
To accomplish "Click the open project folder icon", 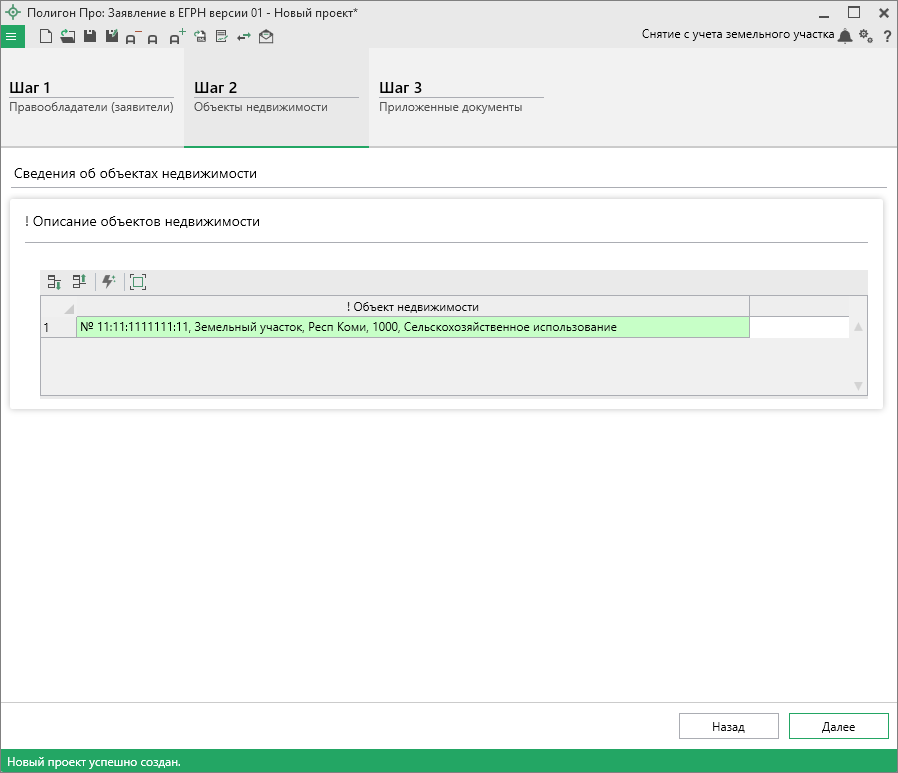I will [67, 37].
